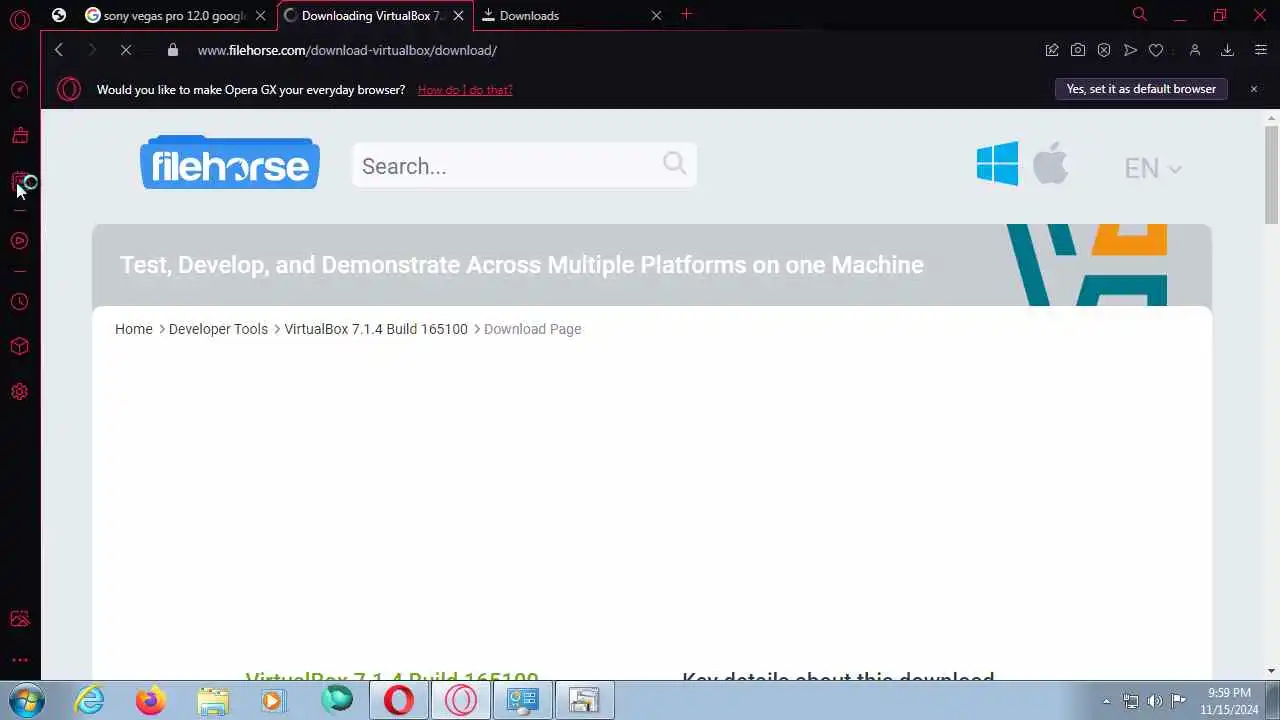Open the ad blocker shield icon
The image size is (1280, 720).
(x=1104, y=50)
